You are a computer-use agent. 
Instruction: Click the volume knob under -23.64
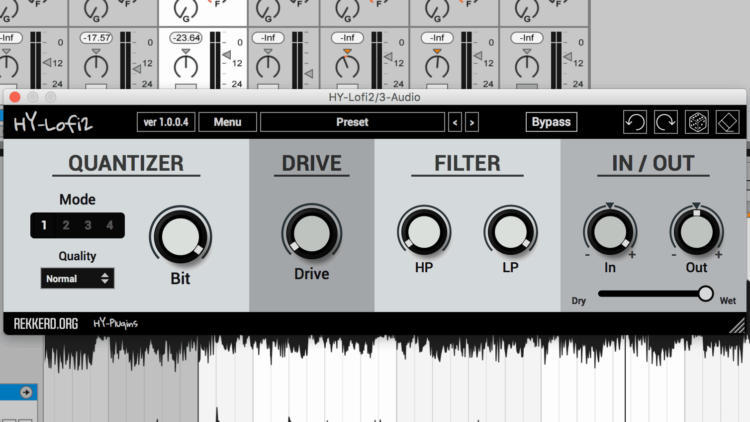(x=186, y=66)
